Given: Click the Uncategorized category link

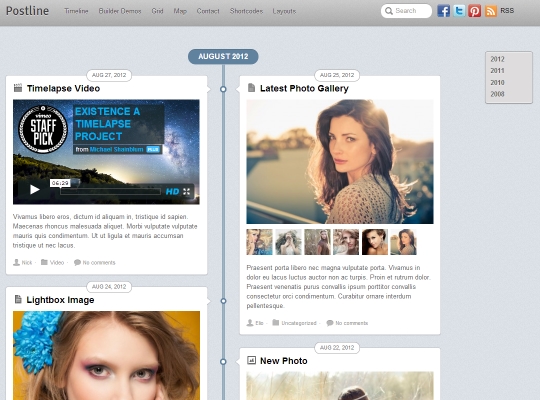Looking at the screenshot, I should point(299,323).
